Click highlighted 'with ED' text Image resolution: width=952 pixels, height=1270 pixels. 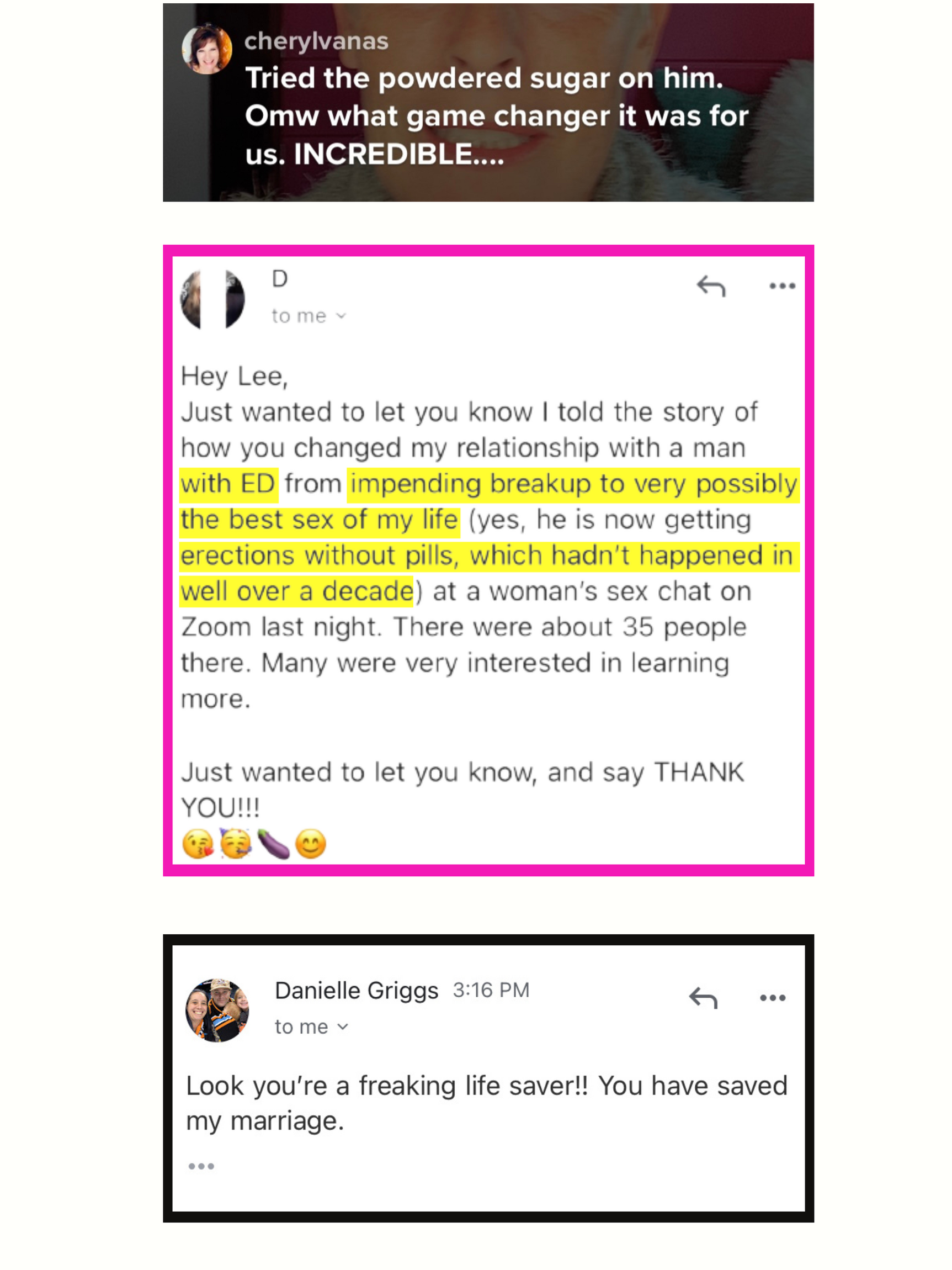pos(228,484)
